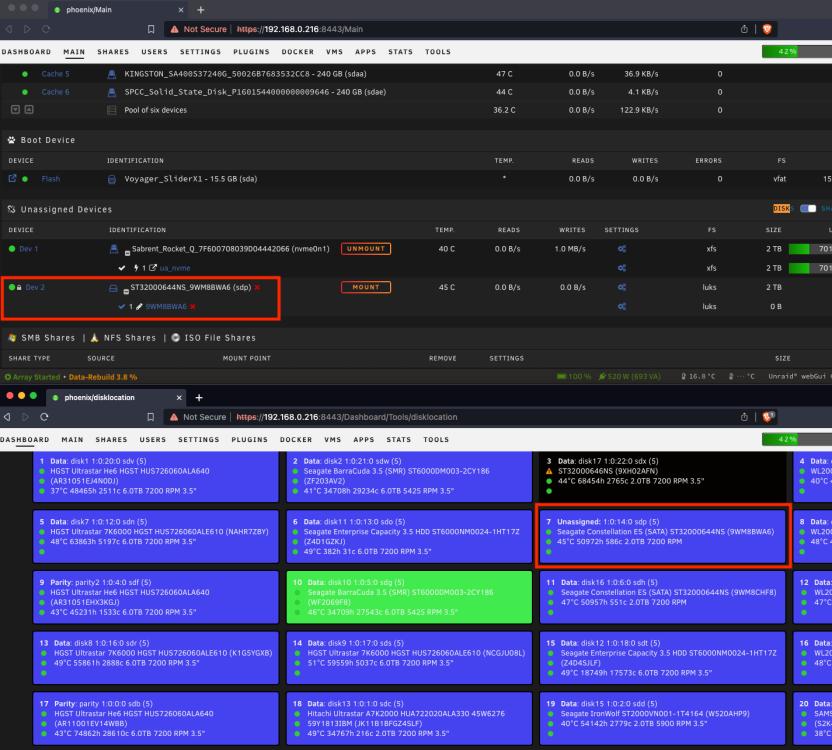Screen dimensions: 832x750
Task: Click the Array Started status text
Action: tap(32, 377)
